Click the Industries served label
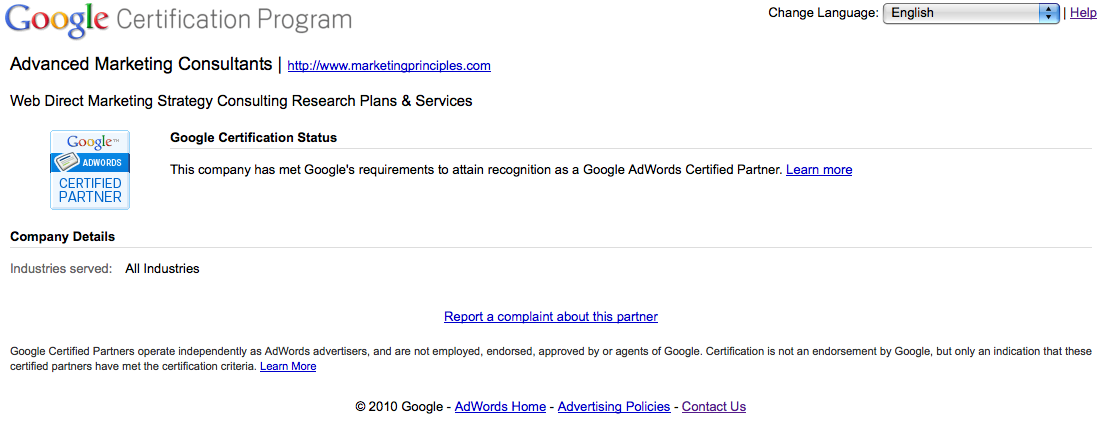This screenshot has width=1104, height=432. (x=61, y=269)
